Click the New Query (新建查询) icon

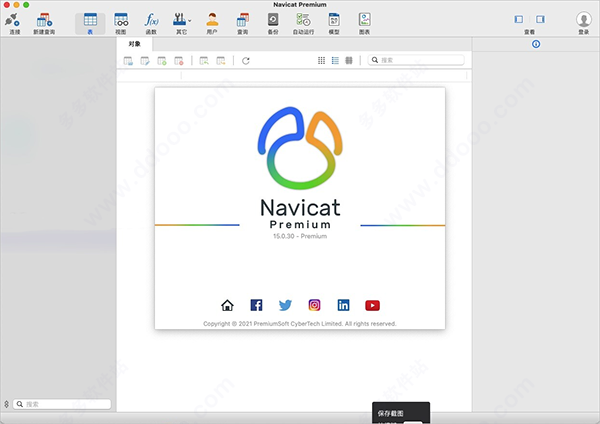pyautogui.click(x=44, y=20)
